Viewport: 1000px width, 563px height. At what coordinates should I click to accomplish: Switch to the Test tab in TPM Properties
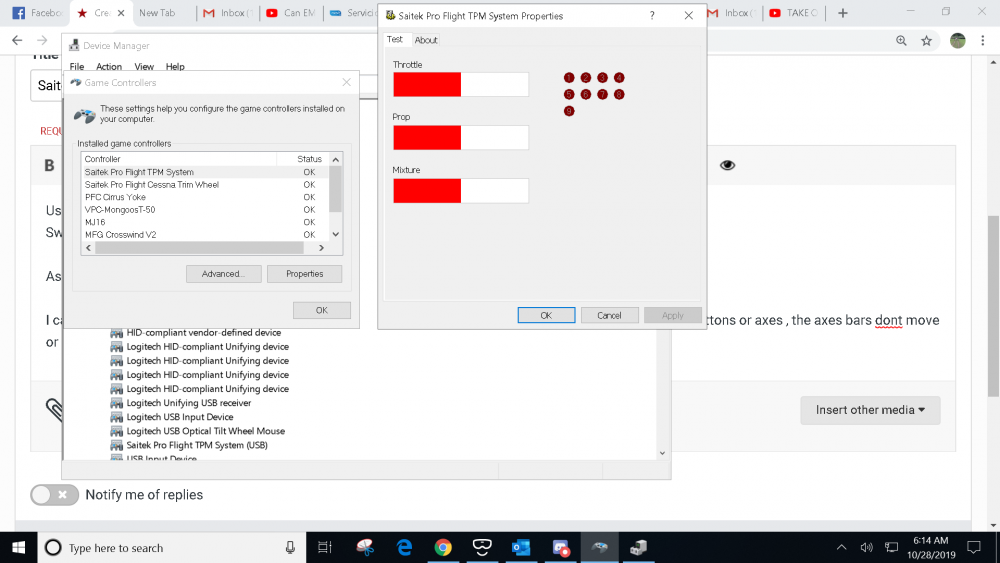[x=395, y=40]
